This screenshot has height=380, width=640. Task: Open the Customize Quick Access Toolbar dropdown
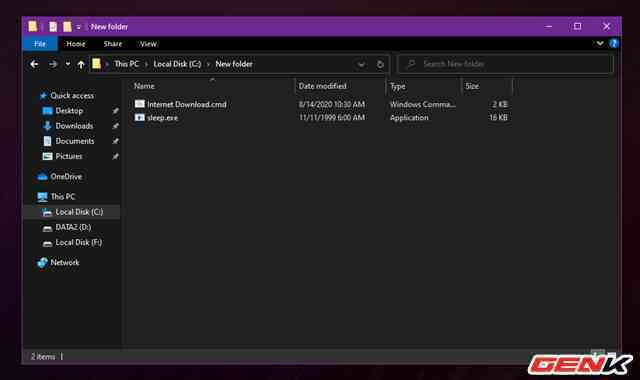click(x=78, y=27)
